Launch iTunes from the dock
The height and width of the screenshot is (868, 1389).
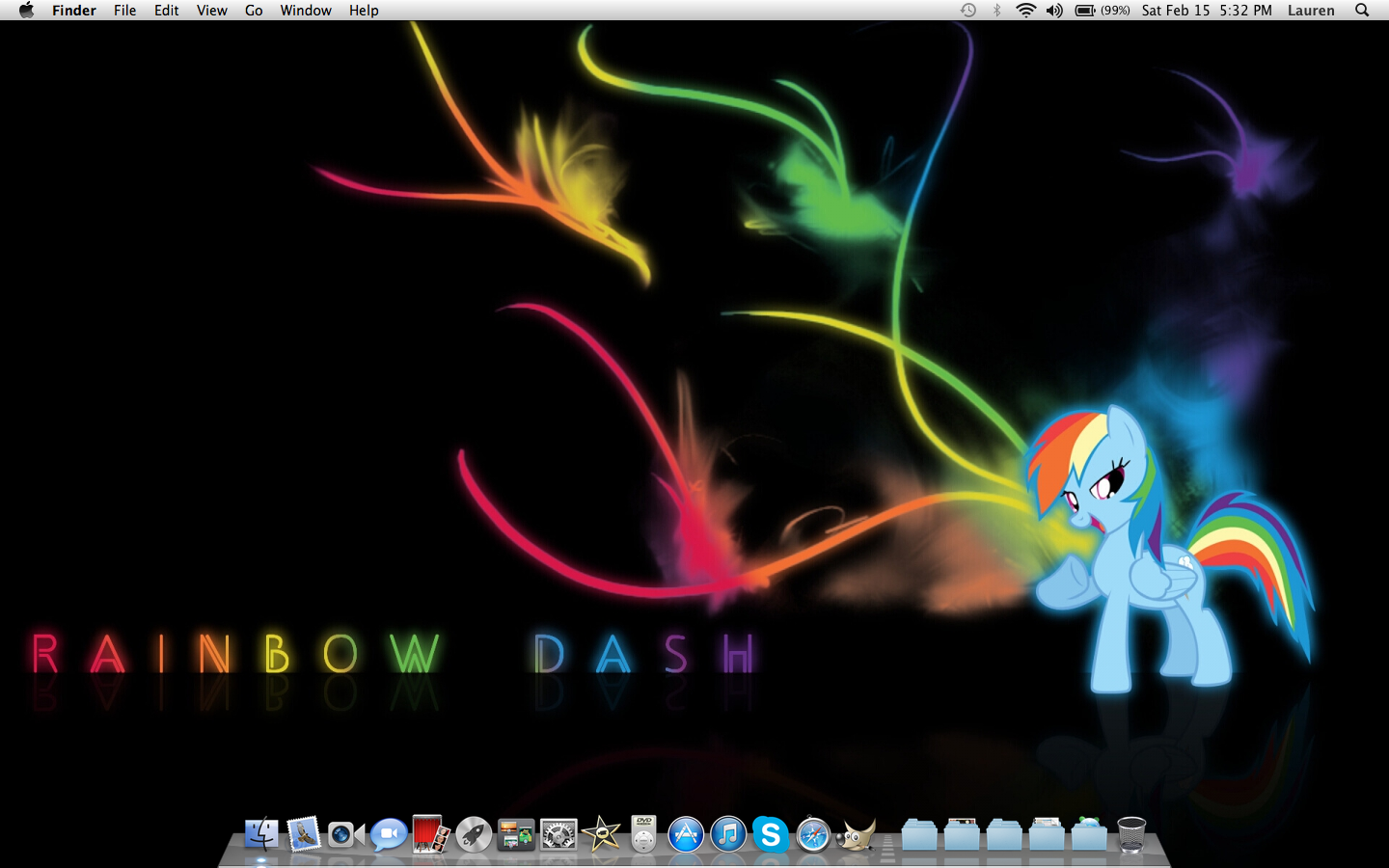728,834
